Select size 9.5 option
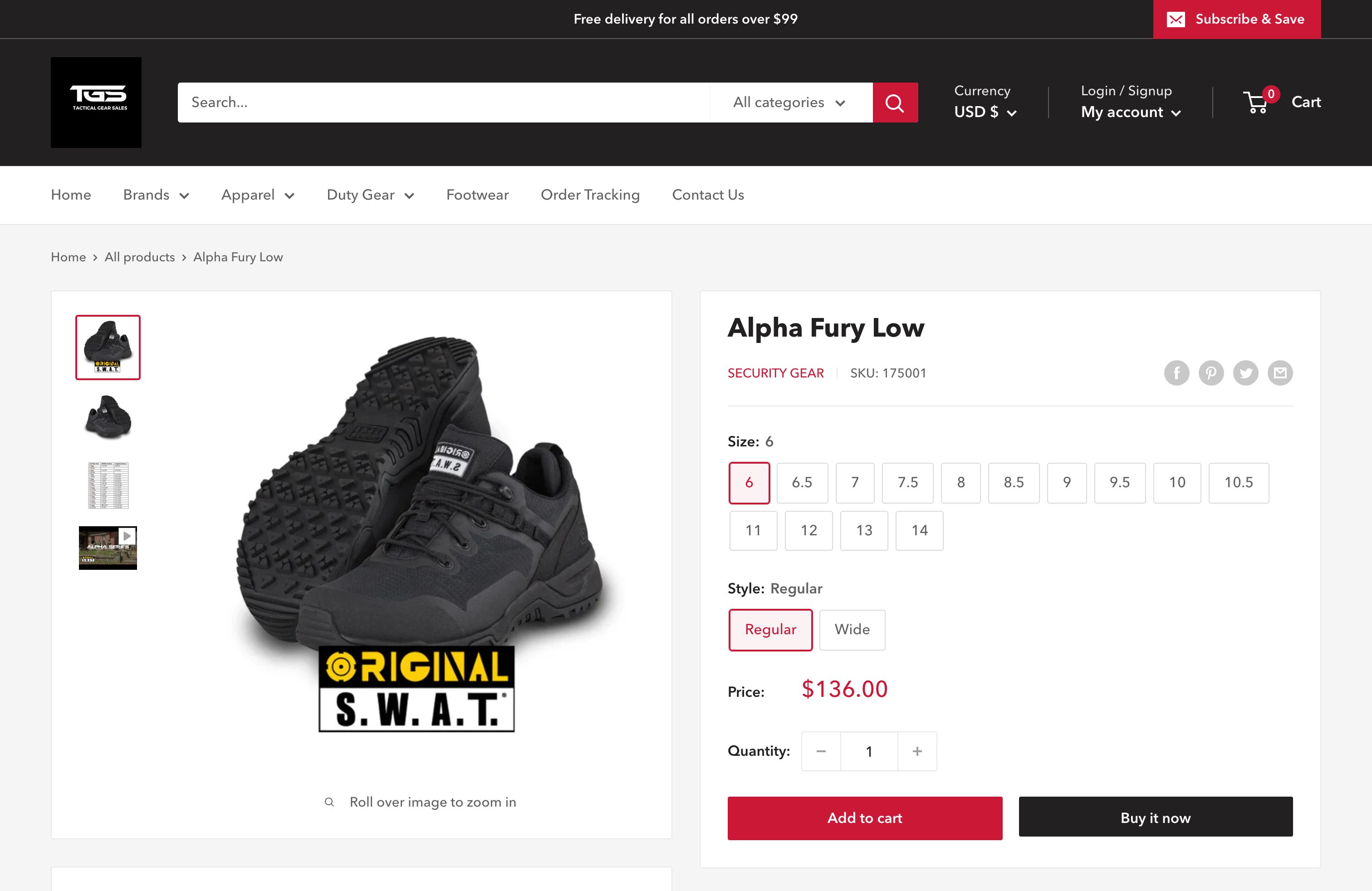The width and height of the screenshot is (1372, 891). tap(1119, 482)
